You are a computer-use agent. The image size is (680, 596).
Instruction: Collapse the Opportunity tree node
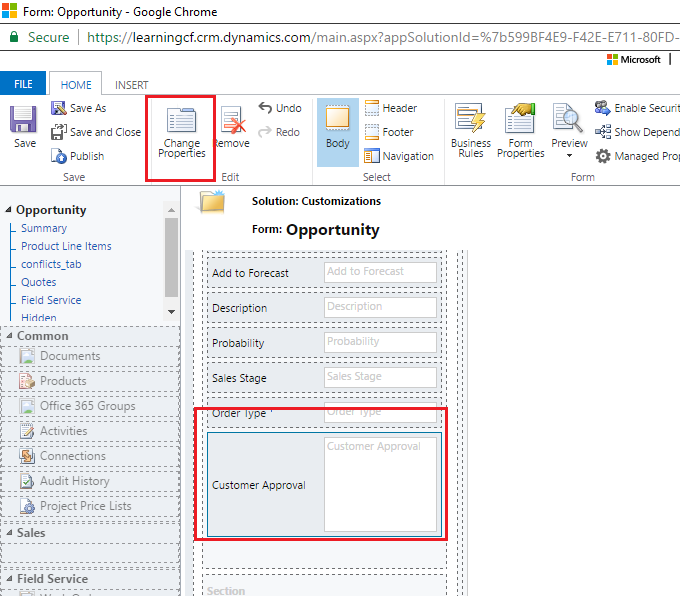point(8,210)
